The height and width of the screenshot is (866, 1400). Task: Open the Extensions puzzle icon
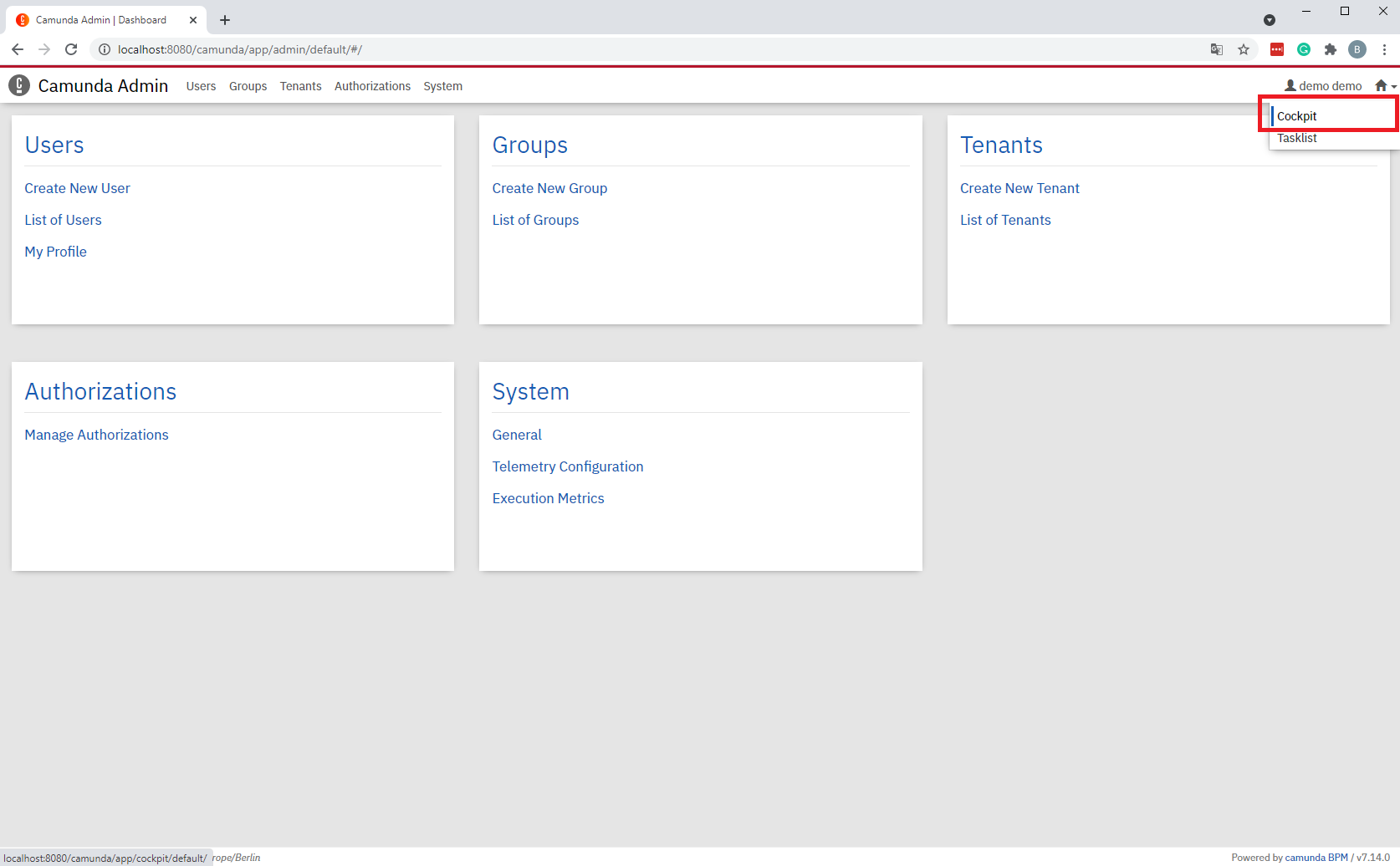click(1331, 49)
